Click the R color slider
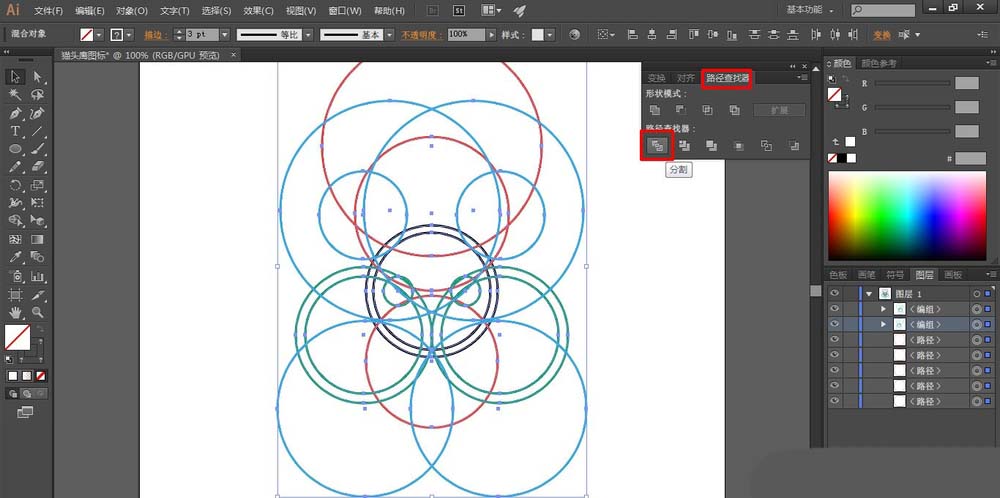 tap(913, 83)
